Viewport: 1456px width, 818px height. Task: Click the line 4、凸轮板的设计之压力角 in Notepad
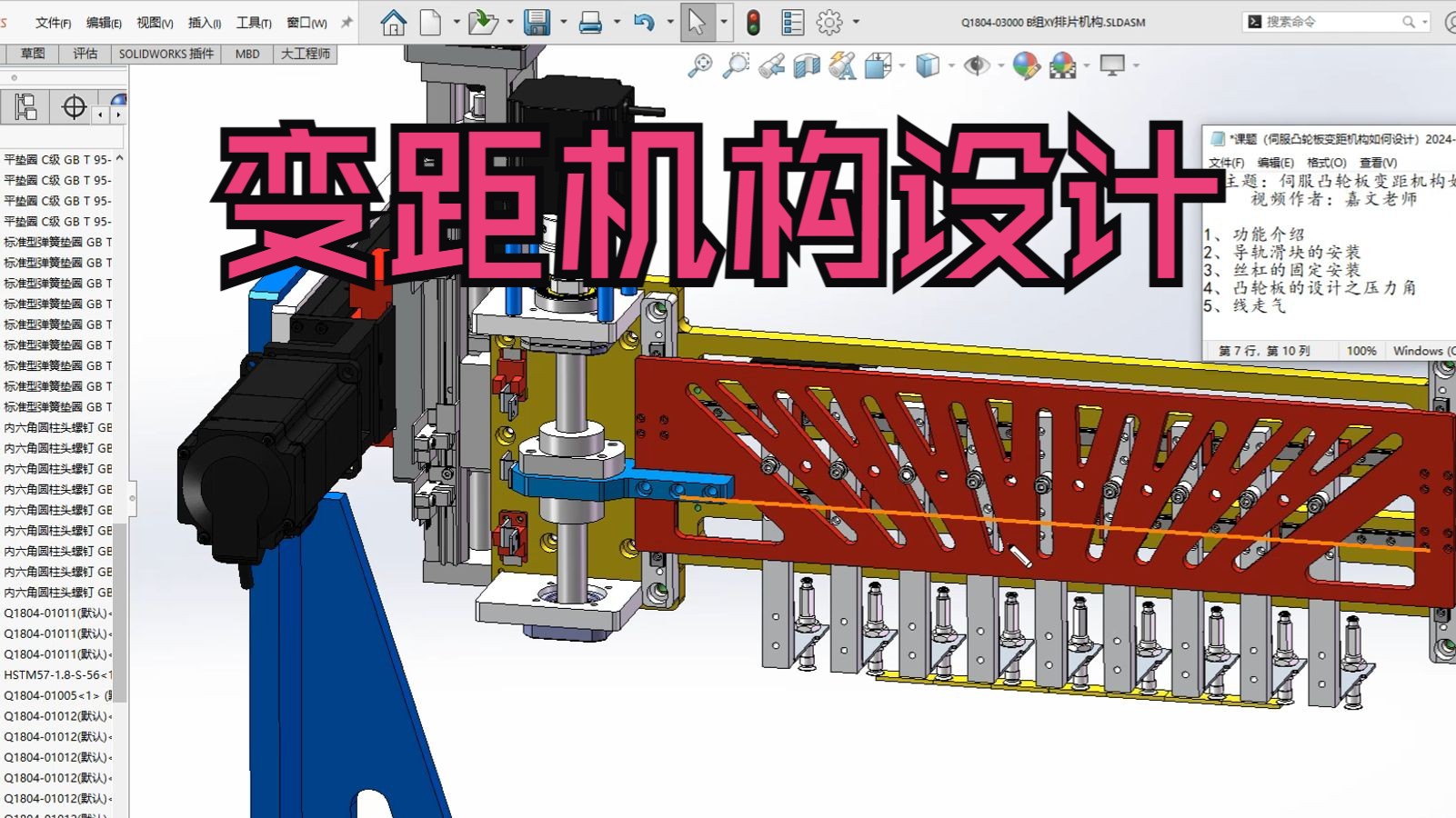[1310, 288]
